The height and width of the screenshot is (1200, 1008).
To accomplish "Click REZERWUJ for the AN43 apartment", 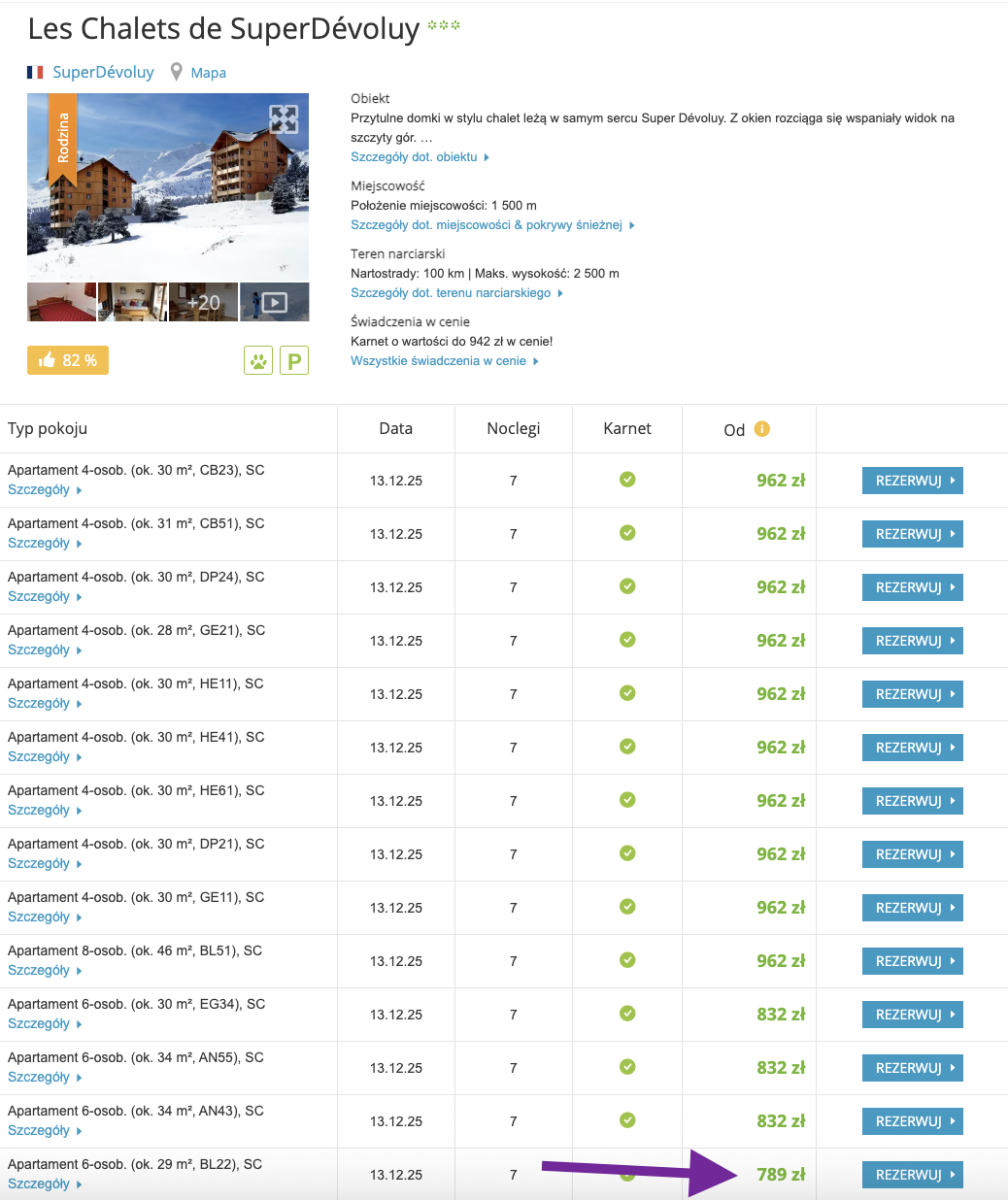I will click(913, 1121).
